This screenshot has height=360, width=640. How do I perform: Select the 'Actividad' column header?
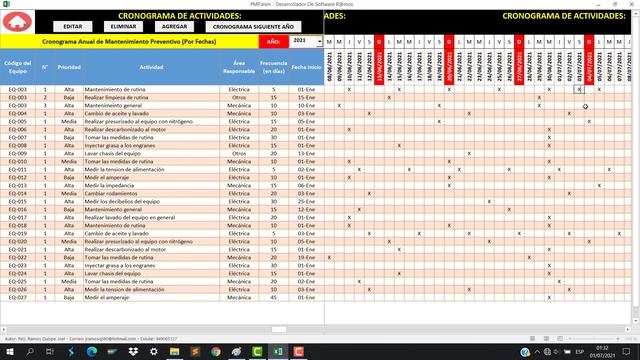click(151, 67)
